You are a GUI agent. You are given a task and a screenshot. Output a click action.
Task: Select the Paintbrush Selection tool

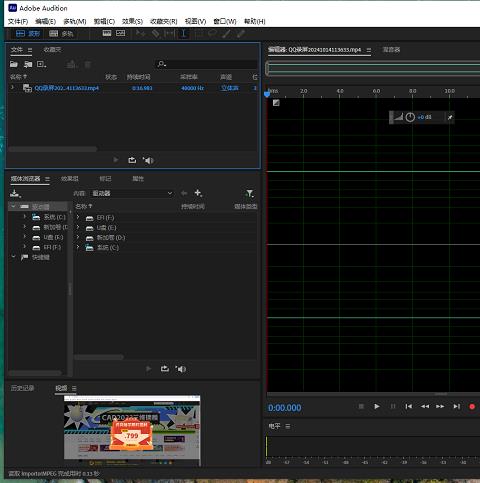coord(226,33)
